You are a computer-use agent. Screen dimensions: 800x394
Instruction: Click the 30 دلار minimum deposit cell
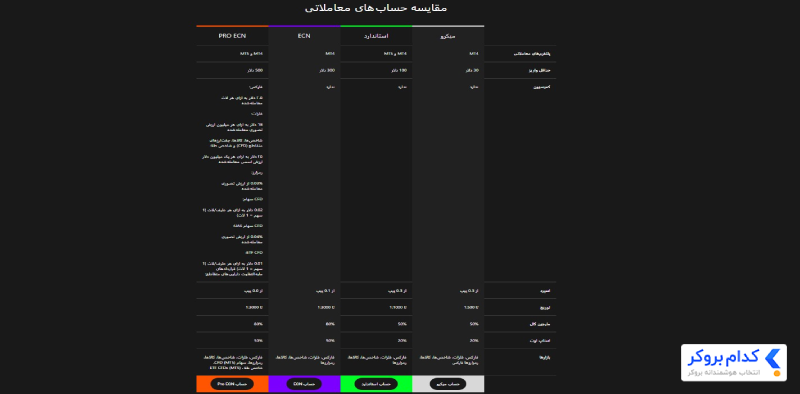(471, 70)
